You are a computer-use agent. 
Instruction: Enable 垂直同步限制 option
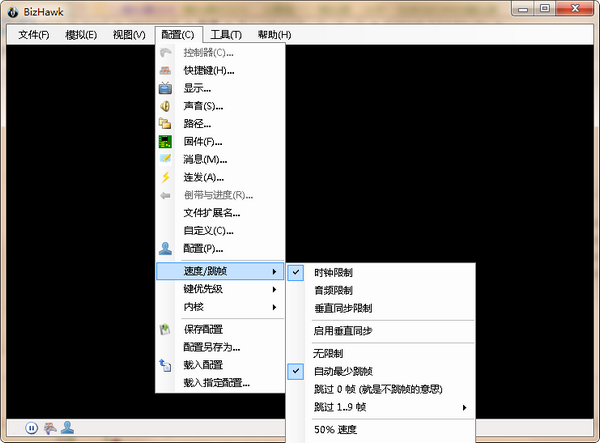coord(381,308)
